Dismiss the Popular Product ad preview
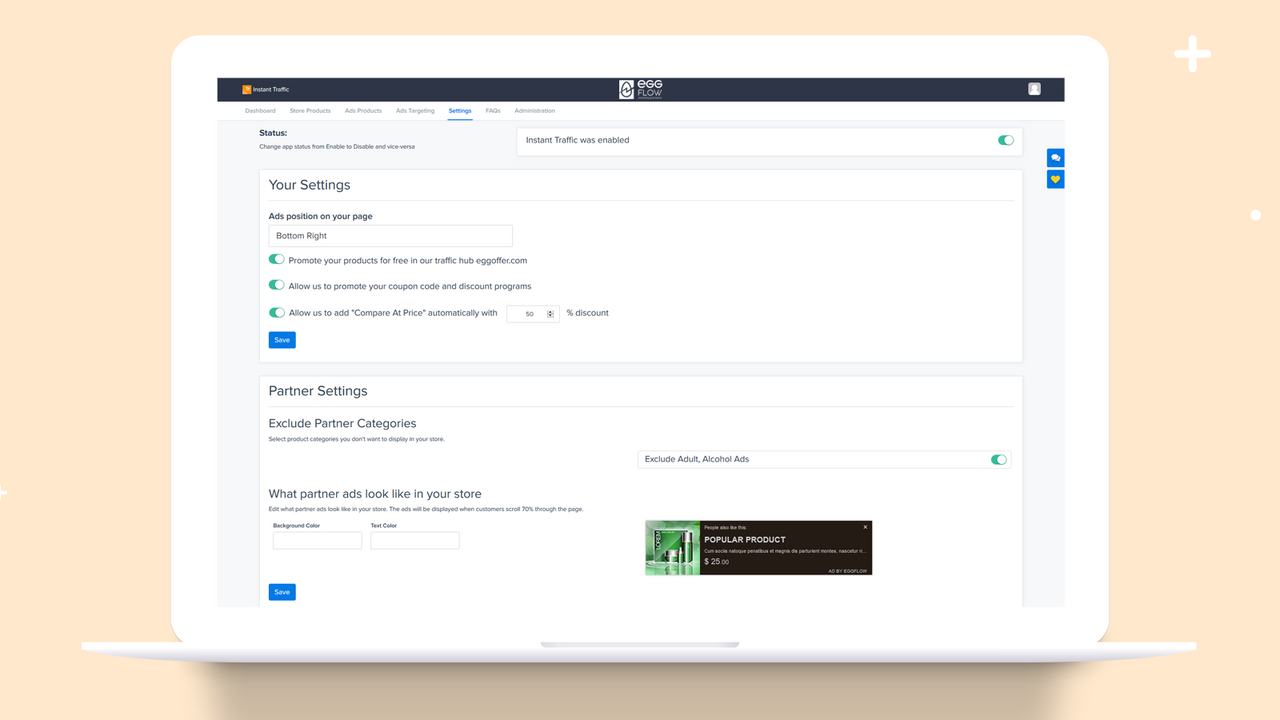1280x720 pixels. pos(864,526)
